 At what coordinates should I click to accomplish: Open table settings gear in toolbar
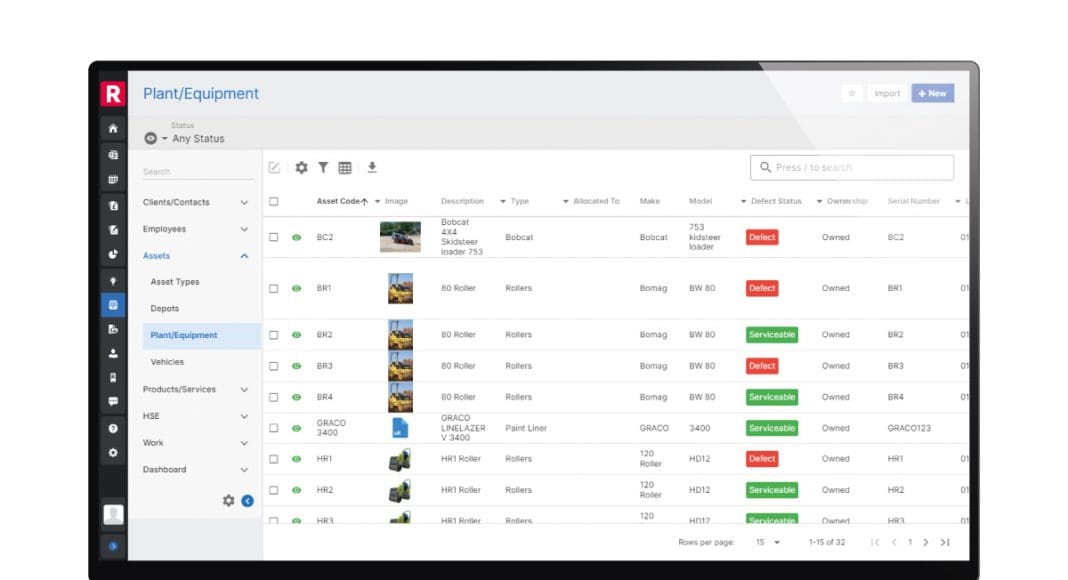(301, 168)
